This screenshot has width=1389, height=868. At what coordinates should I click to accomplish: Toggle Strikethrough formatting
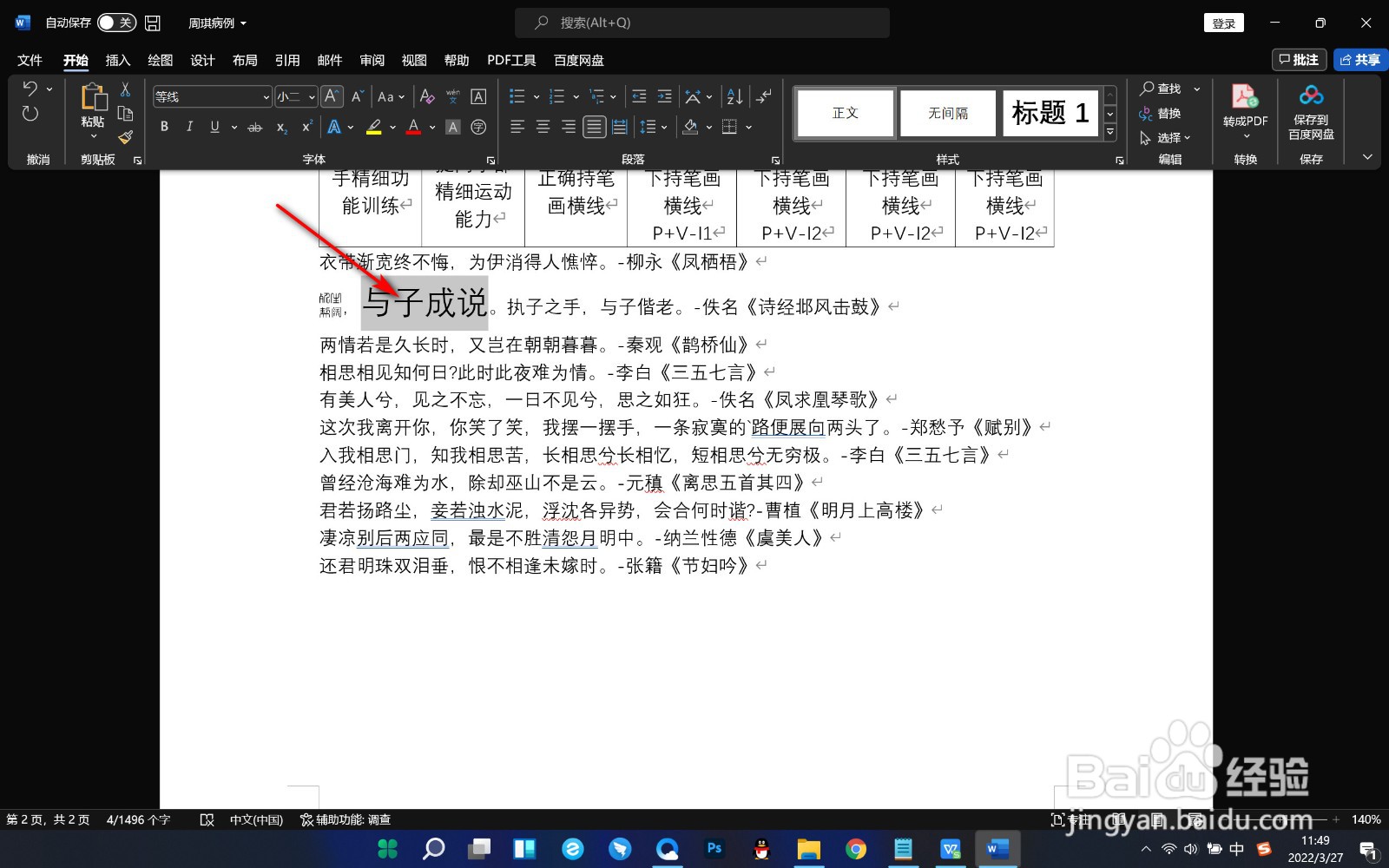(x=254, y=127)
